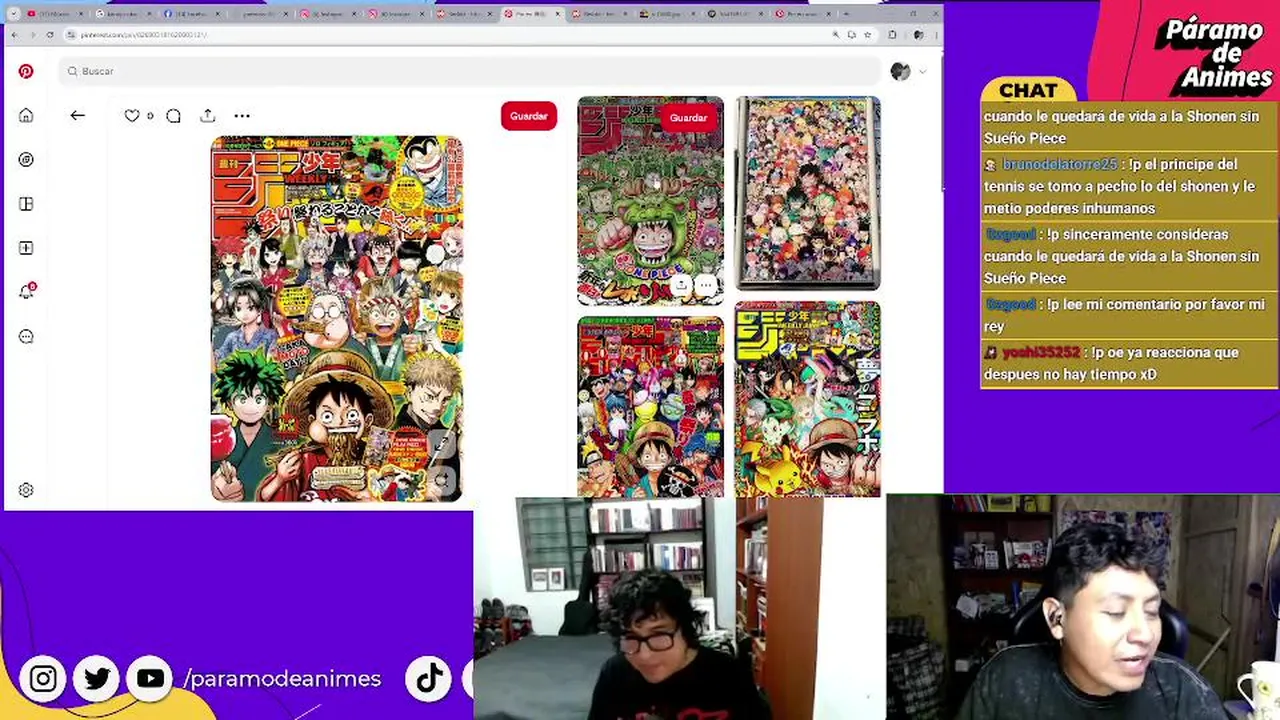This screenshot has width=1280, height=720.
Task: Like the pin with the heart icon
Action: coord(132,116)
